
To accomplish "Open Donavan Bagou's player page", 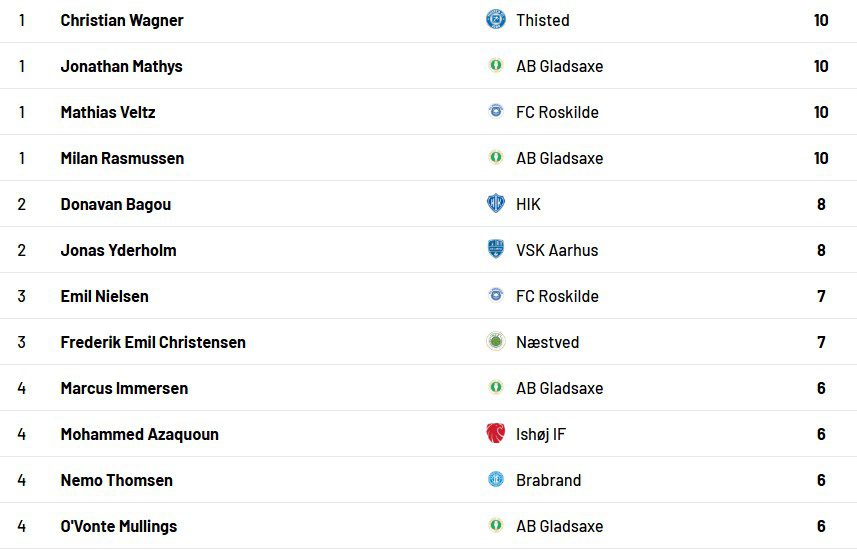I will 116,204.
